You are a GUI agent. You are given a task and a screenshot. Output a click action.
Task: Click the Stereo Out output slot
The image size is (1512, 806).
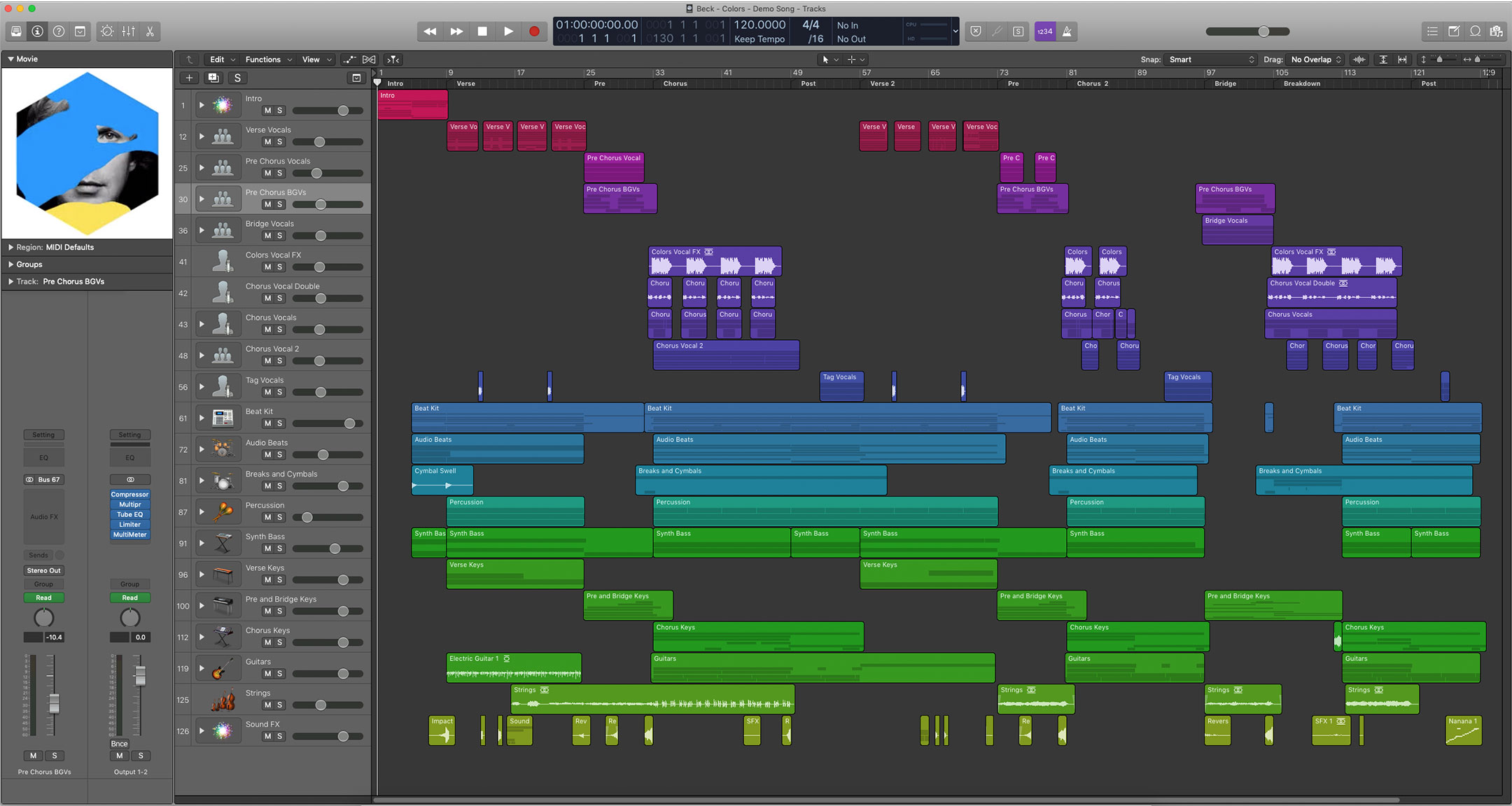pyautogui.click(x=43, y=570)
